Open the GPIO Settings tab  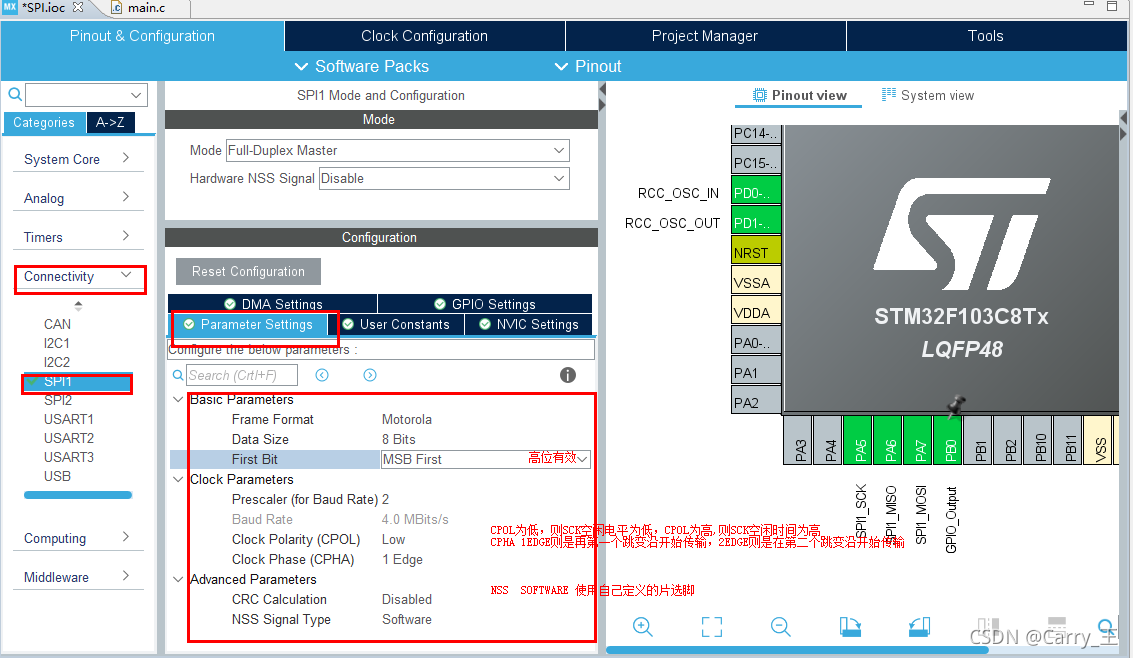(485, 303)
